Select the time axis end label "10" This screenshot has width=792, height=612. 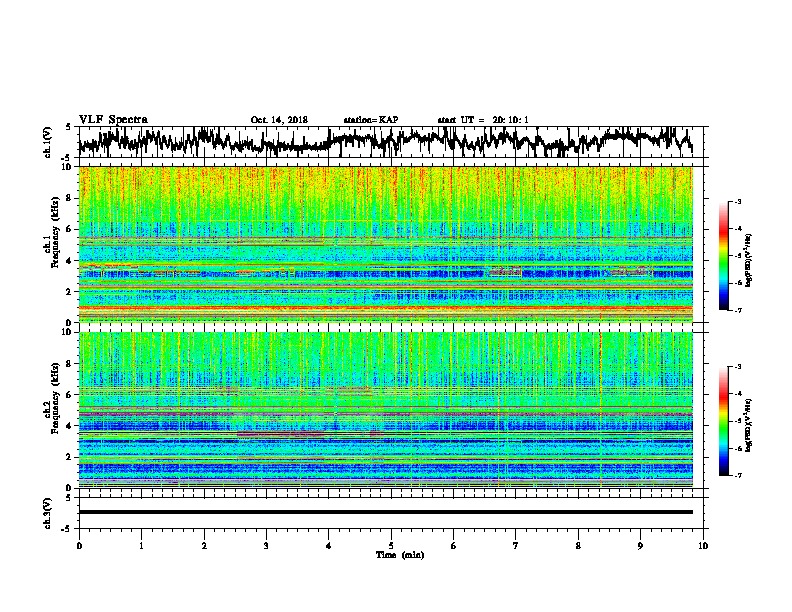(x=703, y=545)
